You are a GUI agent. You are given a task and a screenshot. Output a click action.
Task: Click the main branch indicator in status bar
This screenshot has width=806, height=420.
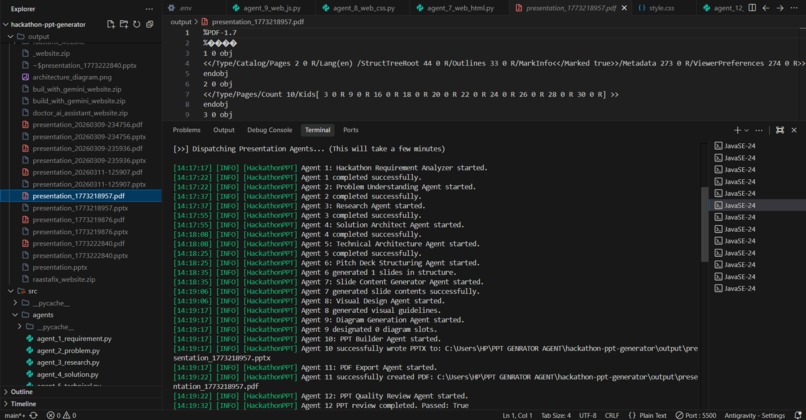tap(15, 415)
